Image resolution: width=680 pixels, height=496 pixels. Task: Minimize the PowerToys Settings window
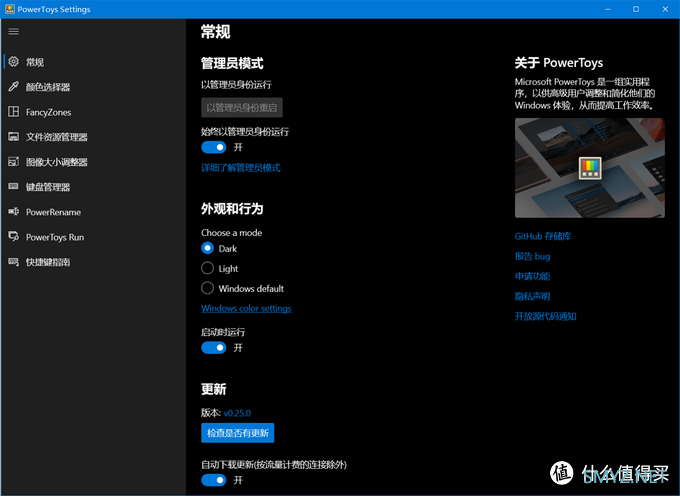tap(608, 9)
